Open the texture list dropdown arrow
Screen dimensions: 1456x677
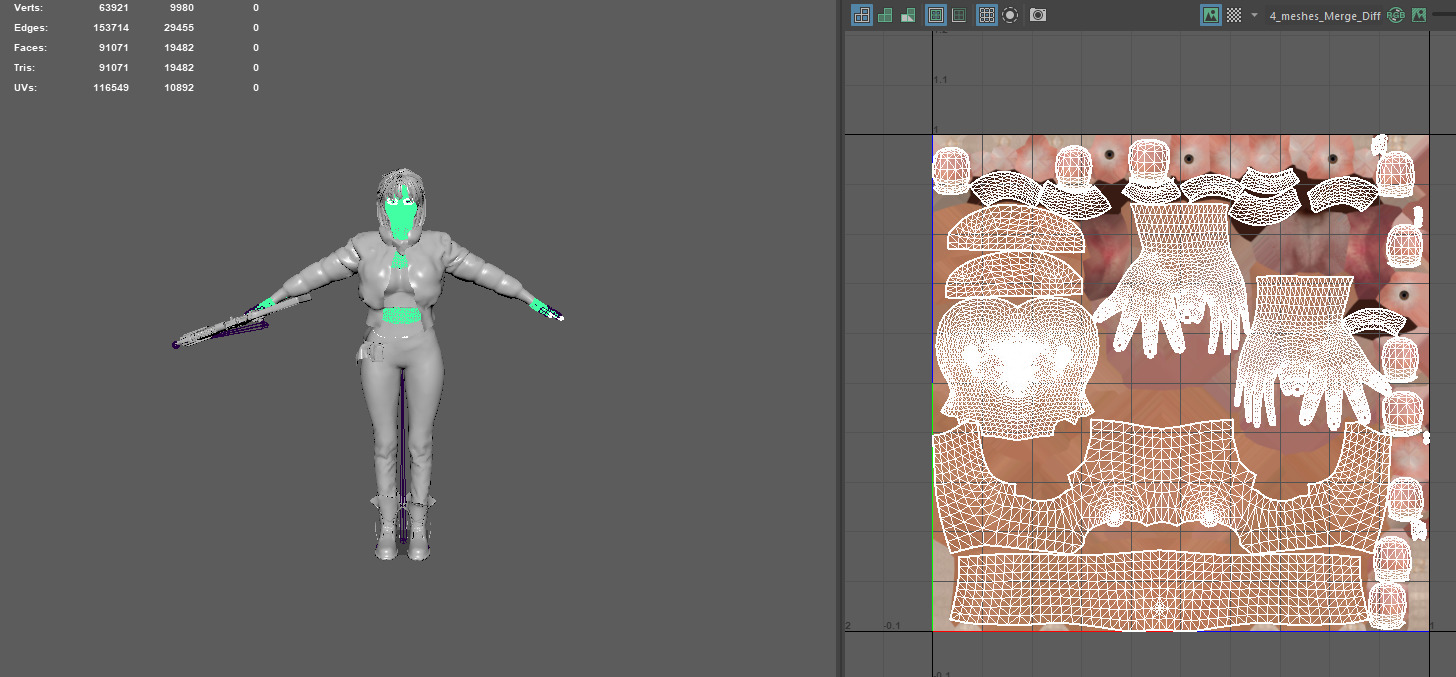pos(1254,15)
